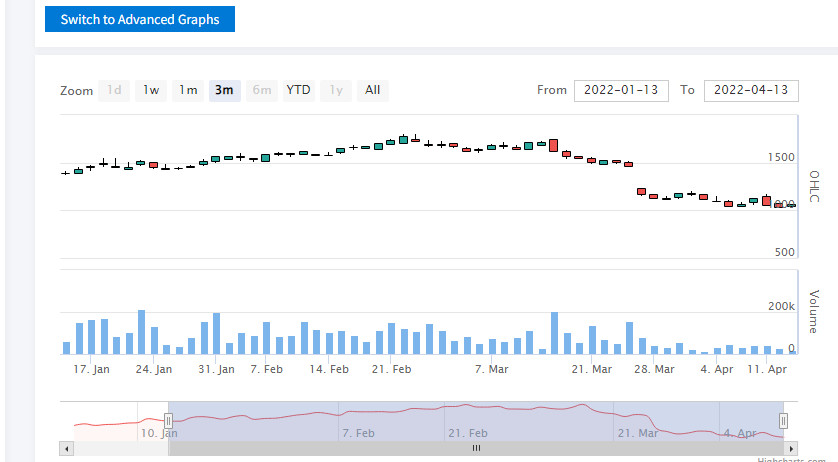838x462 pixels.
Task: Select the 3m zoom range
Action: (x=224, y=90)
